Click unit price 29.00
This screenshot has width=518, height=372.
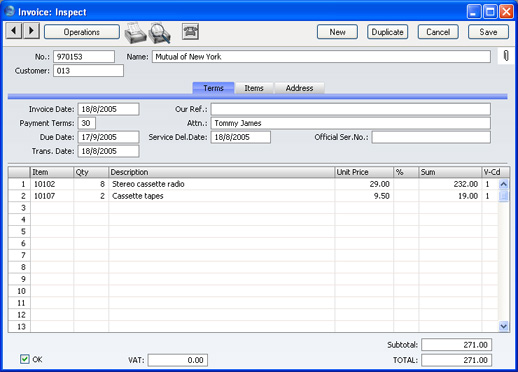380,184
